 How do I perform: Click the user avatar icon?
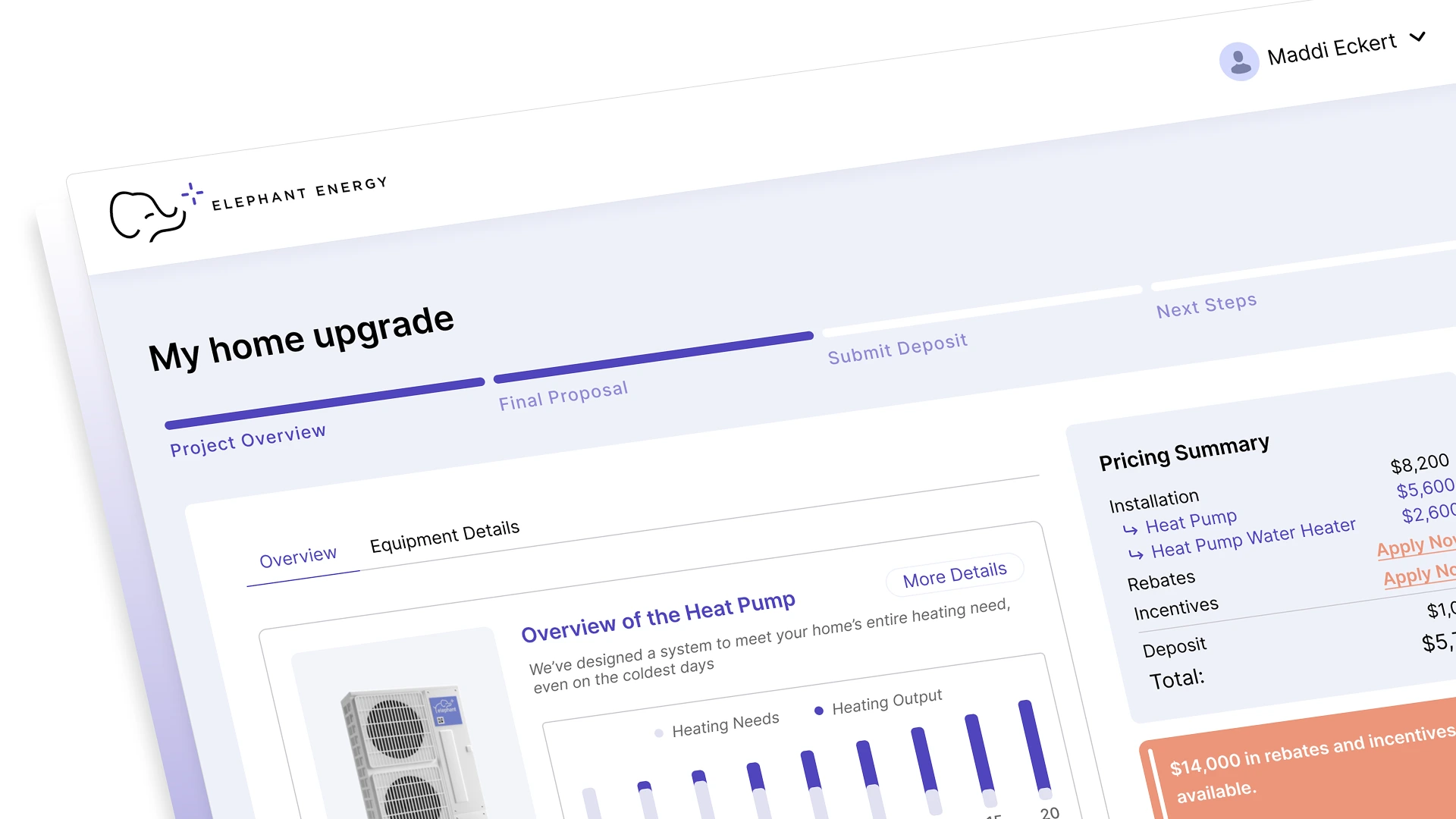[x=1239, y=61]
